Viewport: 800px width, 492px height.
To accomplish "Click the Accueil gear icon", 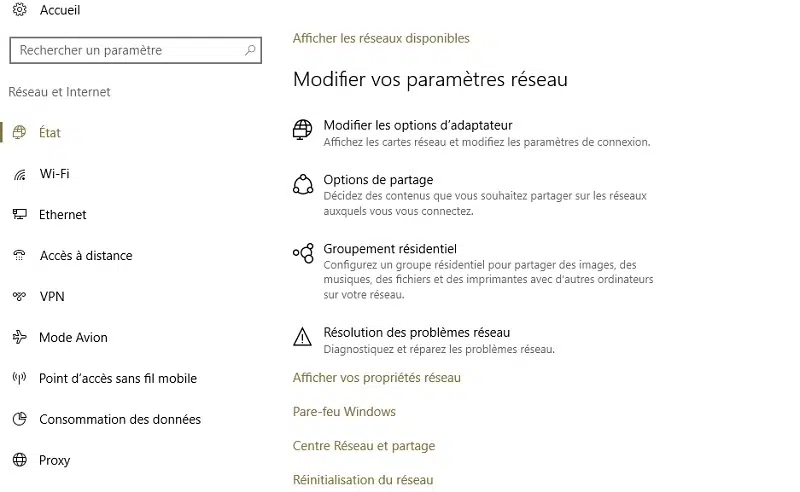I will pyautogui.click(x=19, y=10).
